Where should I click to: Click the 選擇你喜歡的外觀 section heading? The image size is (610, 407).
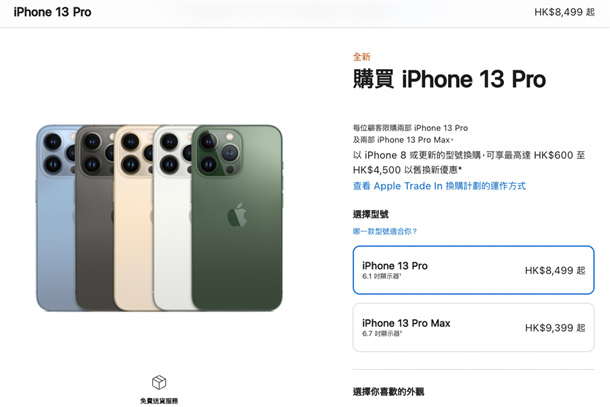(388, 391)
